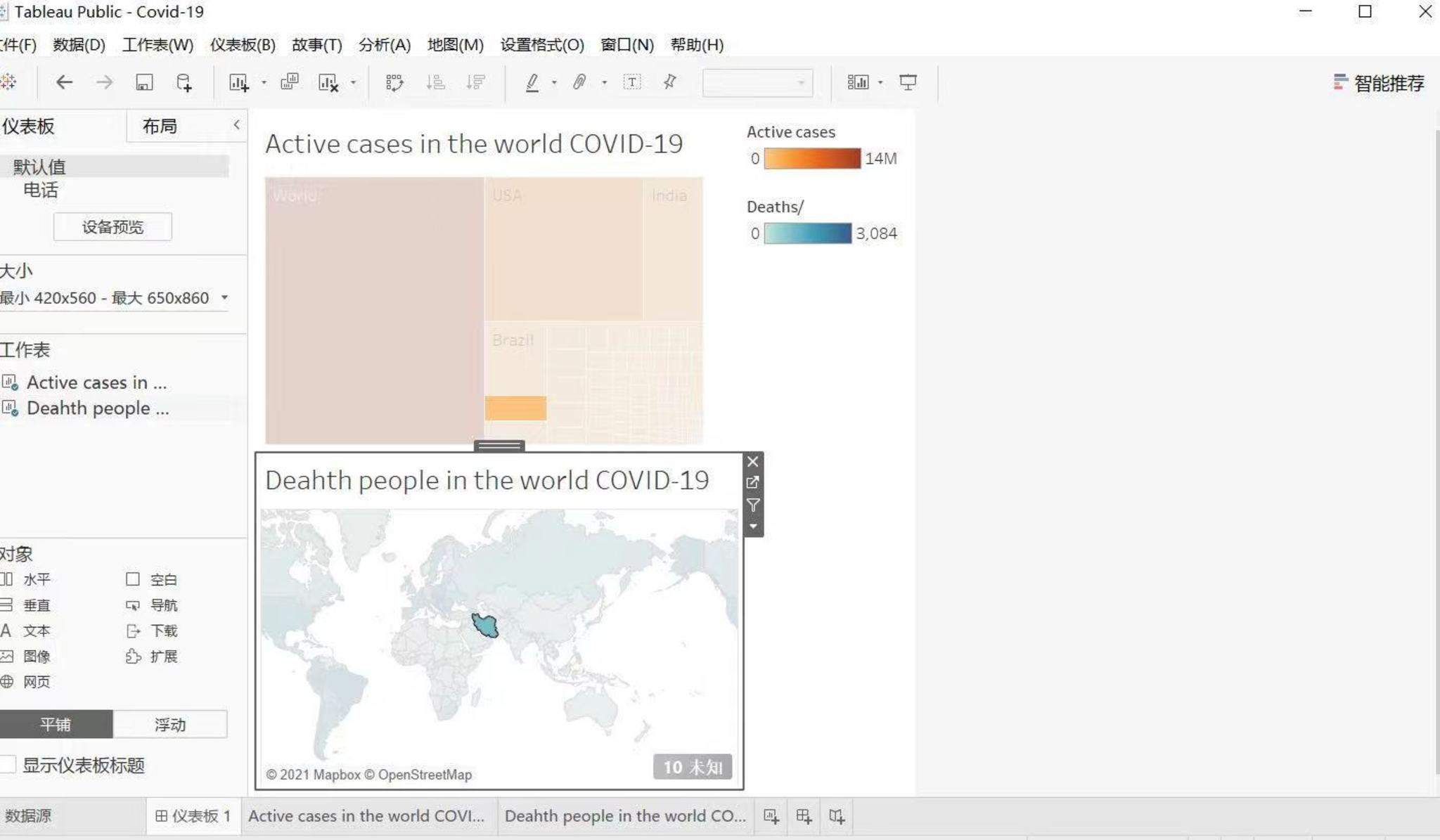Viewport: 1440px width, 840px height.
Task: Click the undo back arrow icon
Action: coord(64,82)
